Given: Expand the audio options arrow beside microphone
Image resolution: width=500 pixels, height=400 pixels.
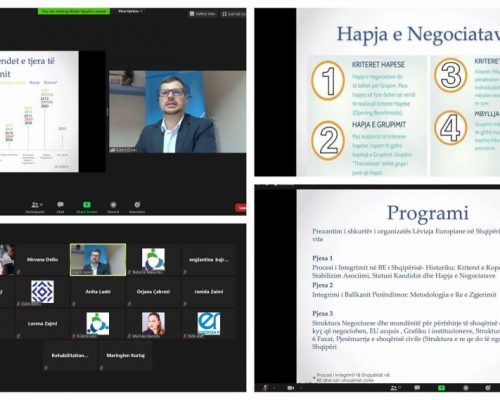Looking at the screenshot, I should [x=274, y=388].
